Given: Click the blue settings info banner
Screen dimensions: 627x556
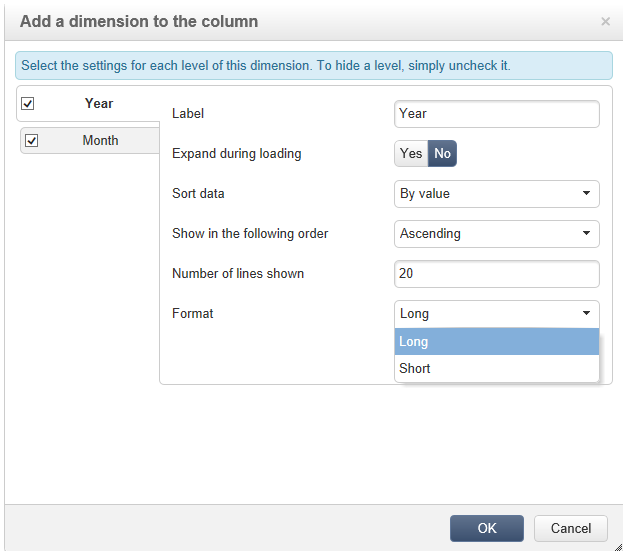Looking at the screenshot, I should [313, 66].
